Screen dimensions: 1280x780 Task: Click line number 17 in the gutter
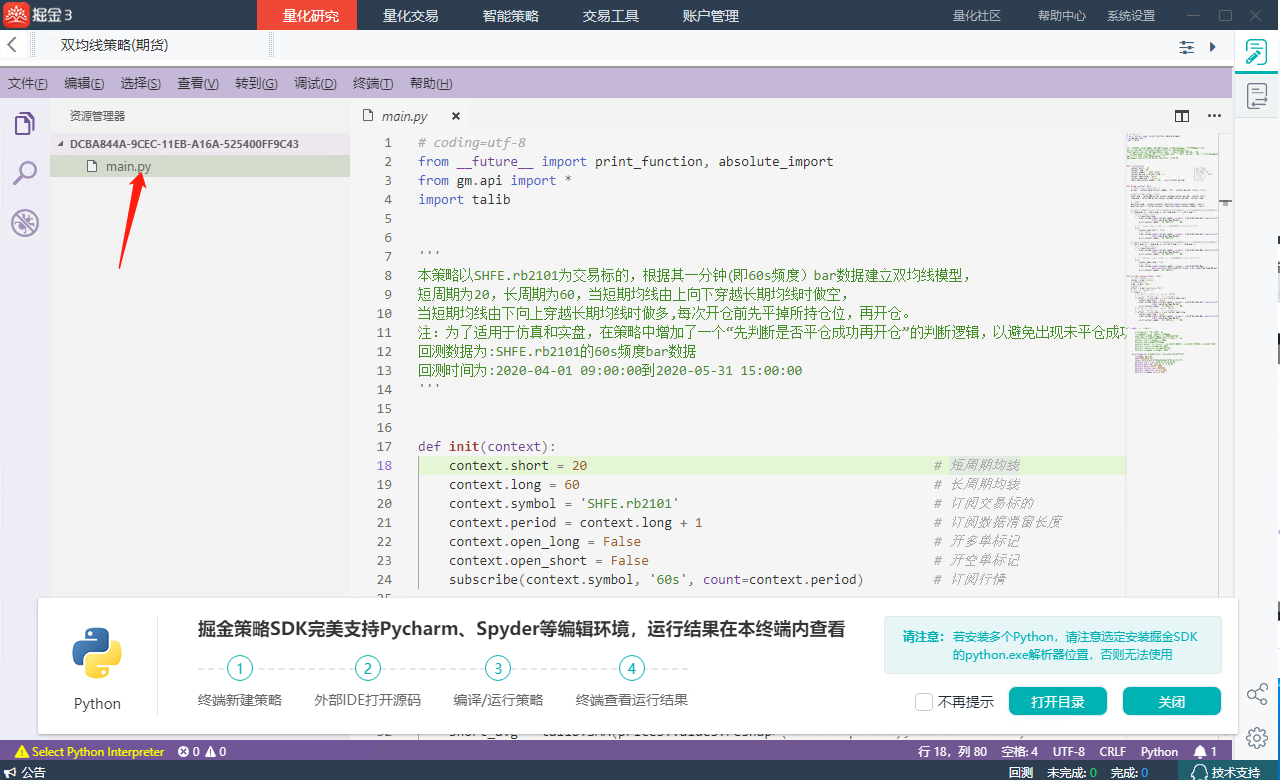[385, 446]
